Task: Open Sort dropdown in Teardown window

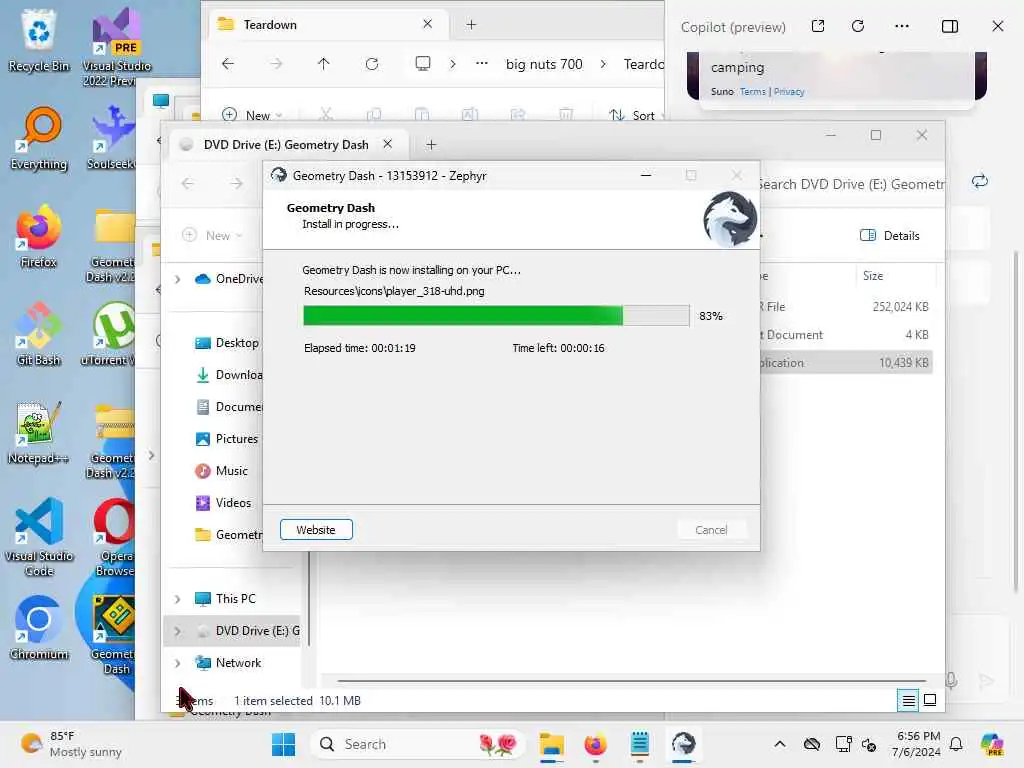Action: (635, 115)
